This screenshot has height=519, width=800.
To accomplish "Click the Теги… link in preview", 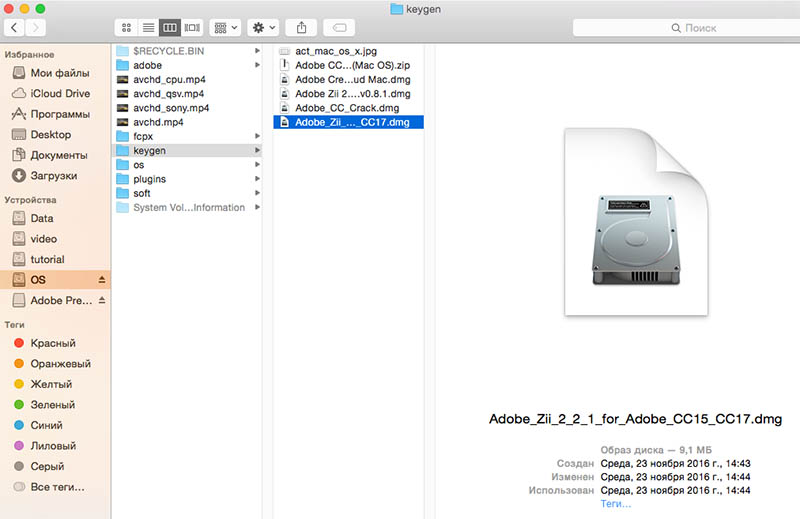I will pos(615,504).
